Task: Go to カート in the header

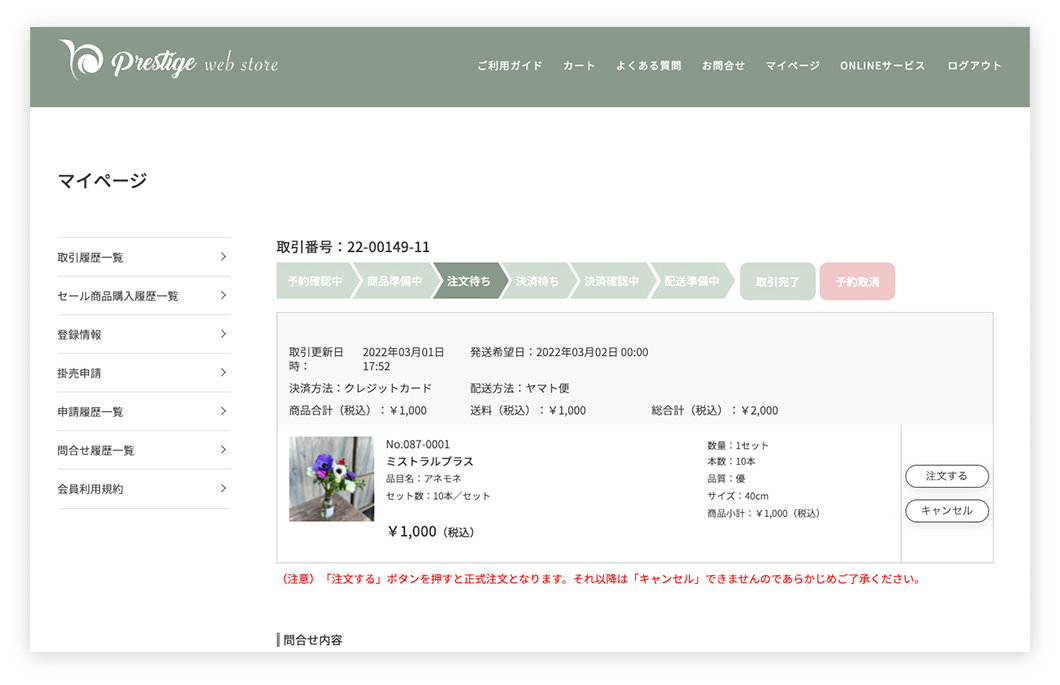Action: click(579, 66)
